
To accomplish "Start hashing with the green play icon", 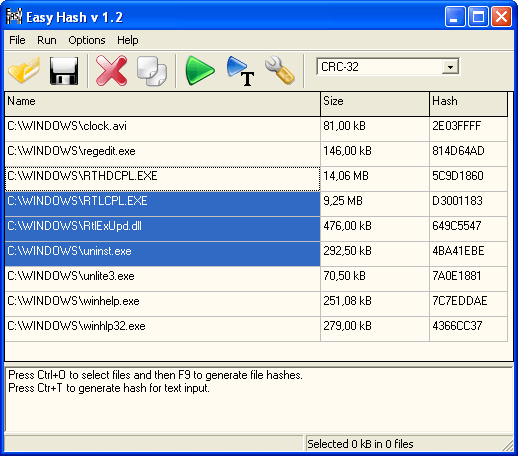I will tap(200, 70).
